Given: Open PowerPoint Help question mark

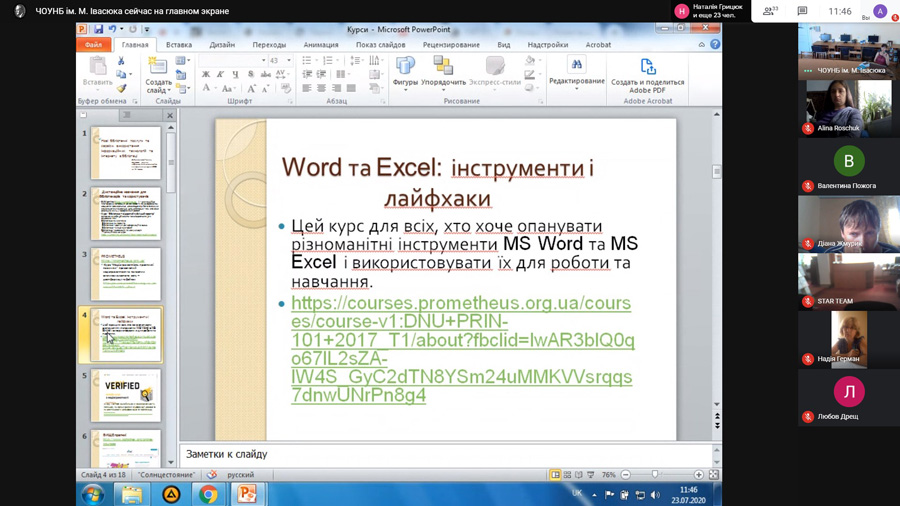Looking at the screenshot, I should pos(715,44).
